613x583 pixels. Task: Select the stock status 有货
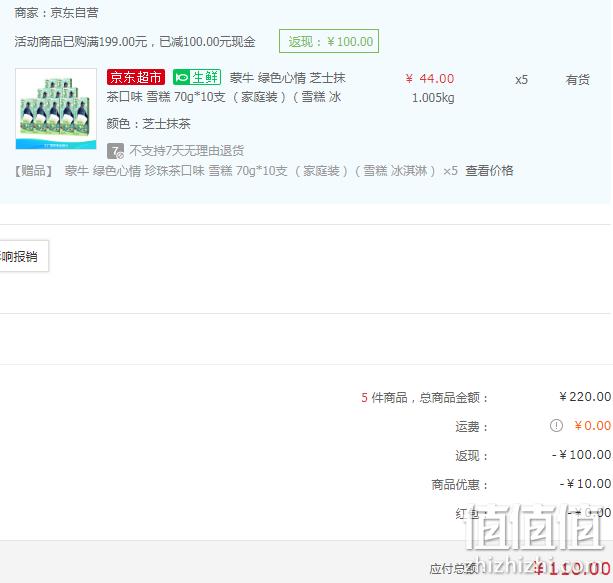tap(577, 80)
